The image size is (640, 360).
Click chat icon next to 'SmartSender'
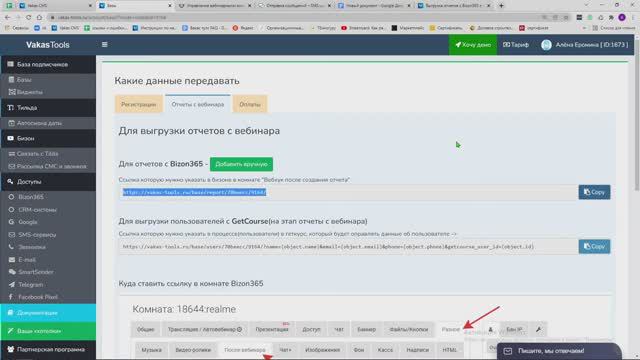click(12, 272)
